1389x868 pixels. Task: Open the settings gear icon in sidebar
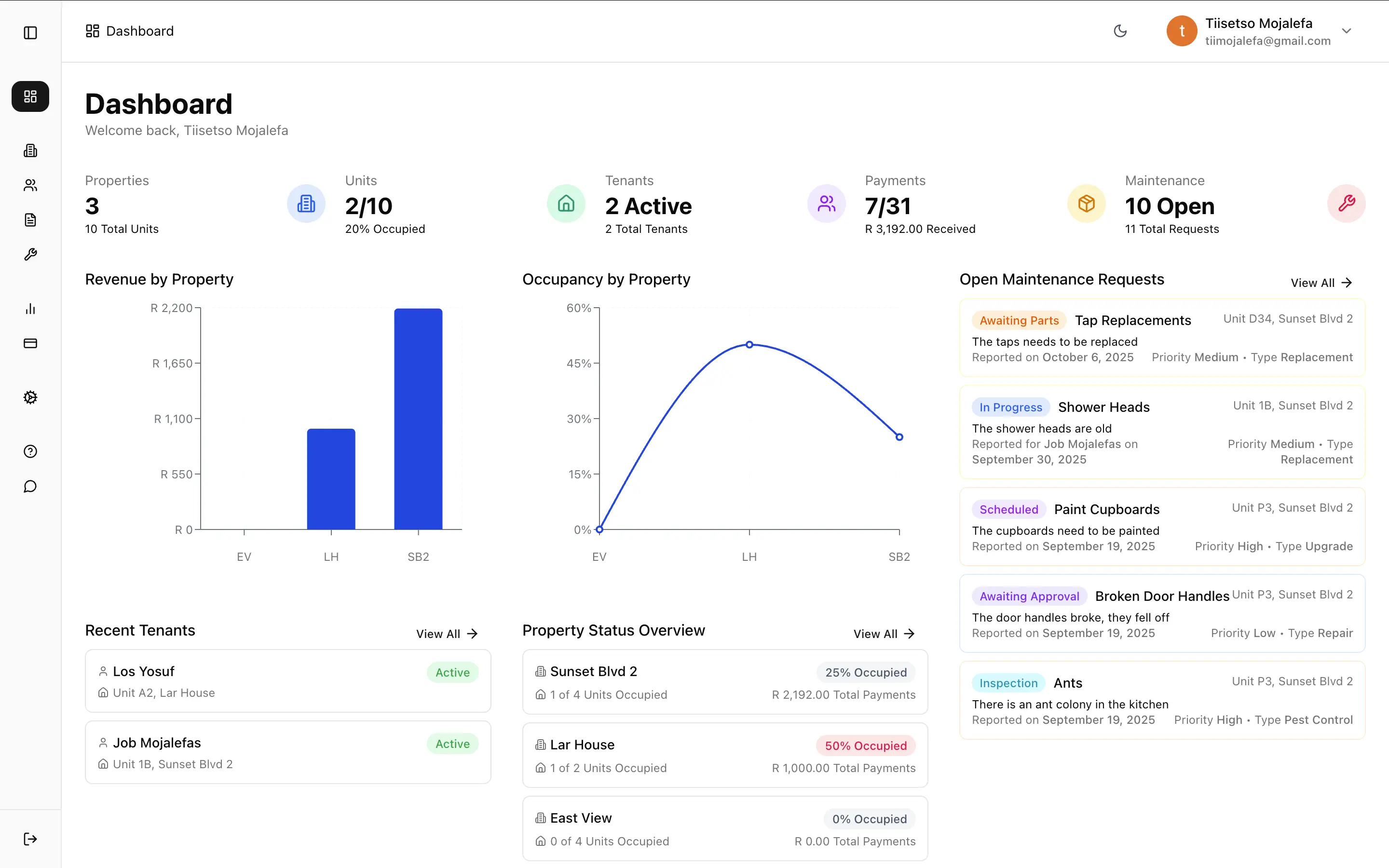click(x=30, y=397)
